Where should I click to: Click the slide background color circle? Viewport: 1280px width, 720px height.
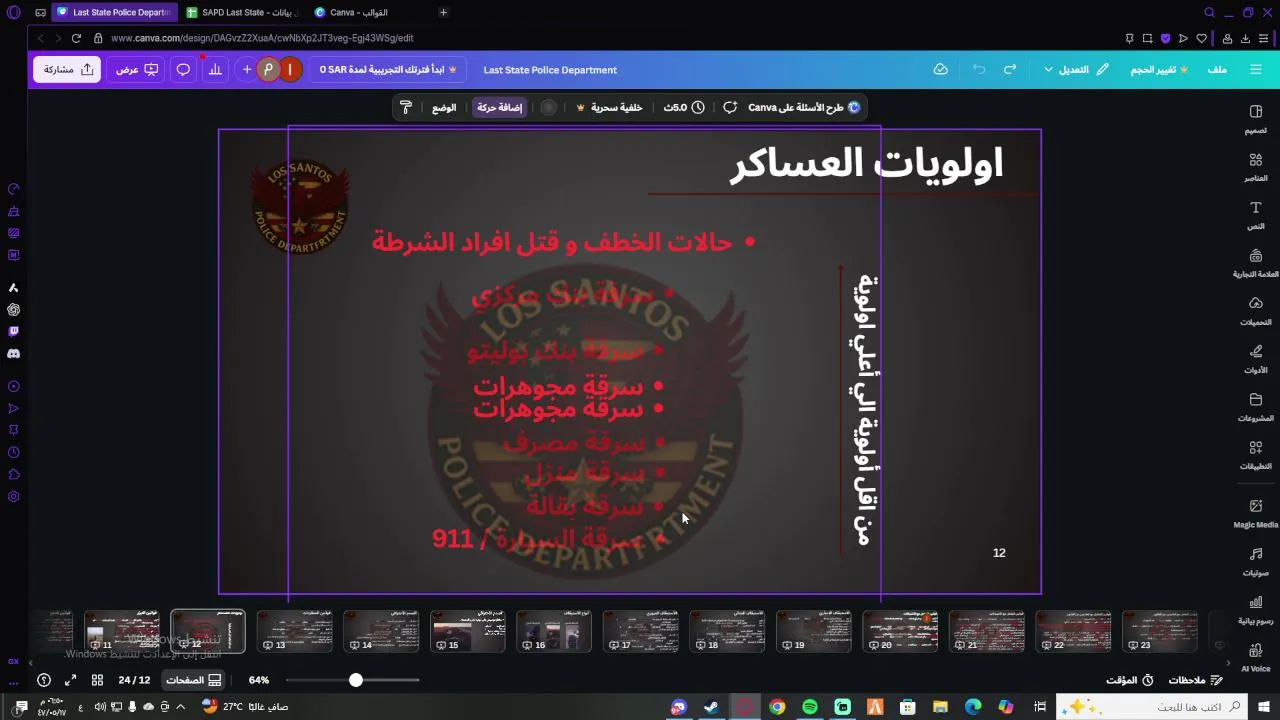pos(548,107)
